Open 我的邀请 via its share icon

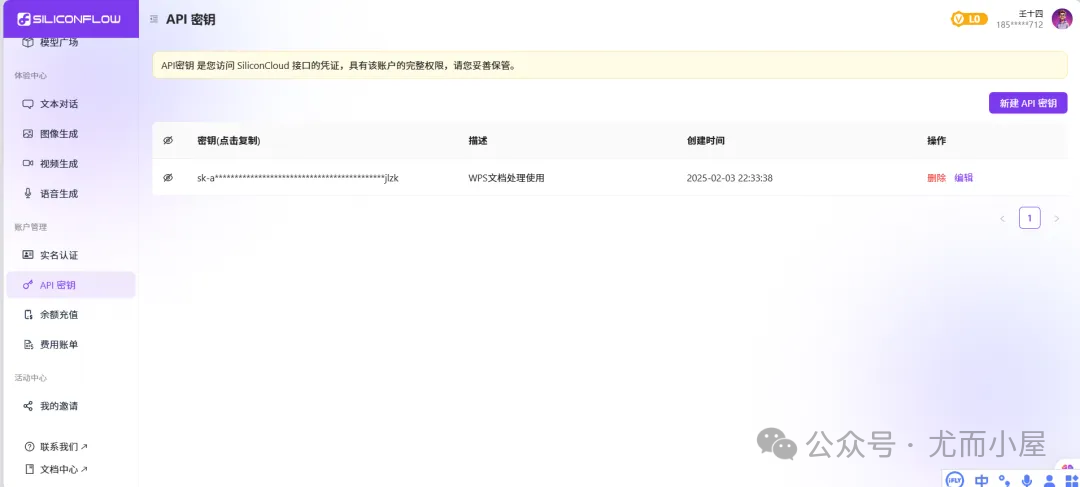pos(28,406)
